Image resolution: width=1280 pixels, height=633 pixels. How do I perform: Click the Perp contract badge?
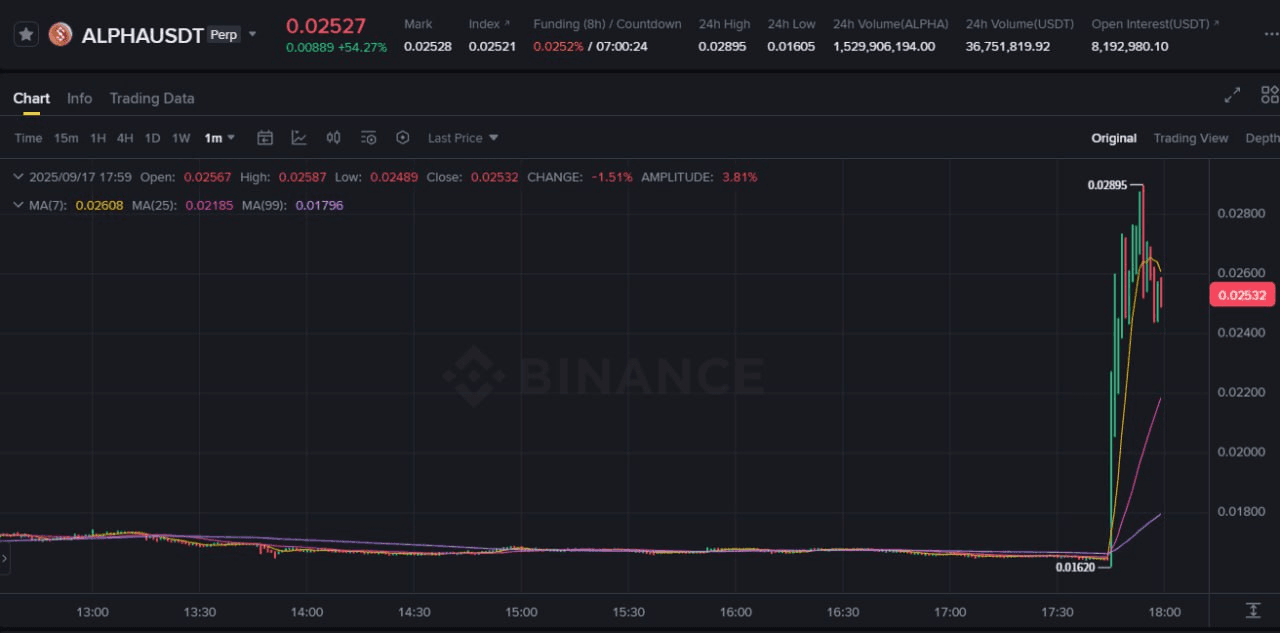[224, 35]
